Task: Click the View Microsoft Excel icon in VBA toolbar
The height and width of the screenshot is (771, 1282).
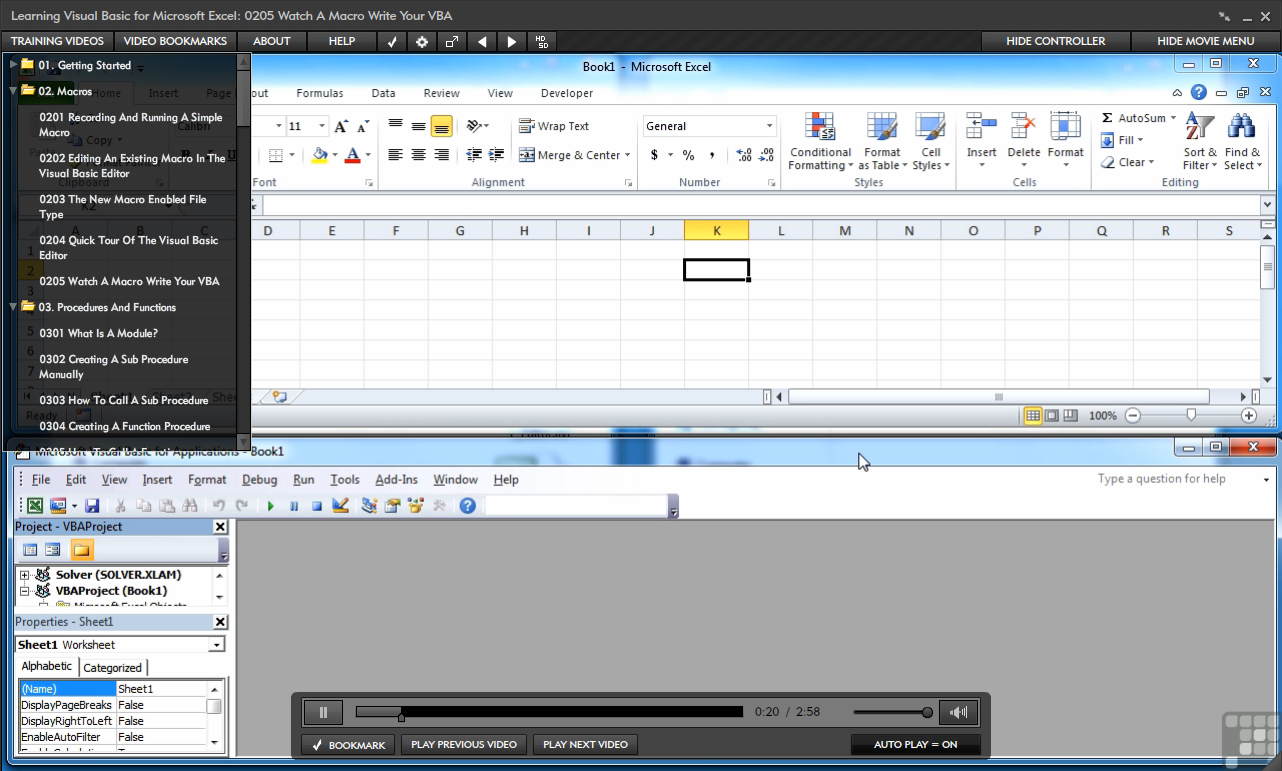Action: [x=35, y=506]
